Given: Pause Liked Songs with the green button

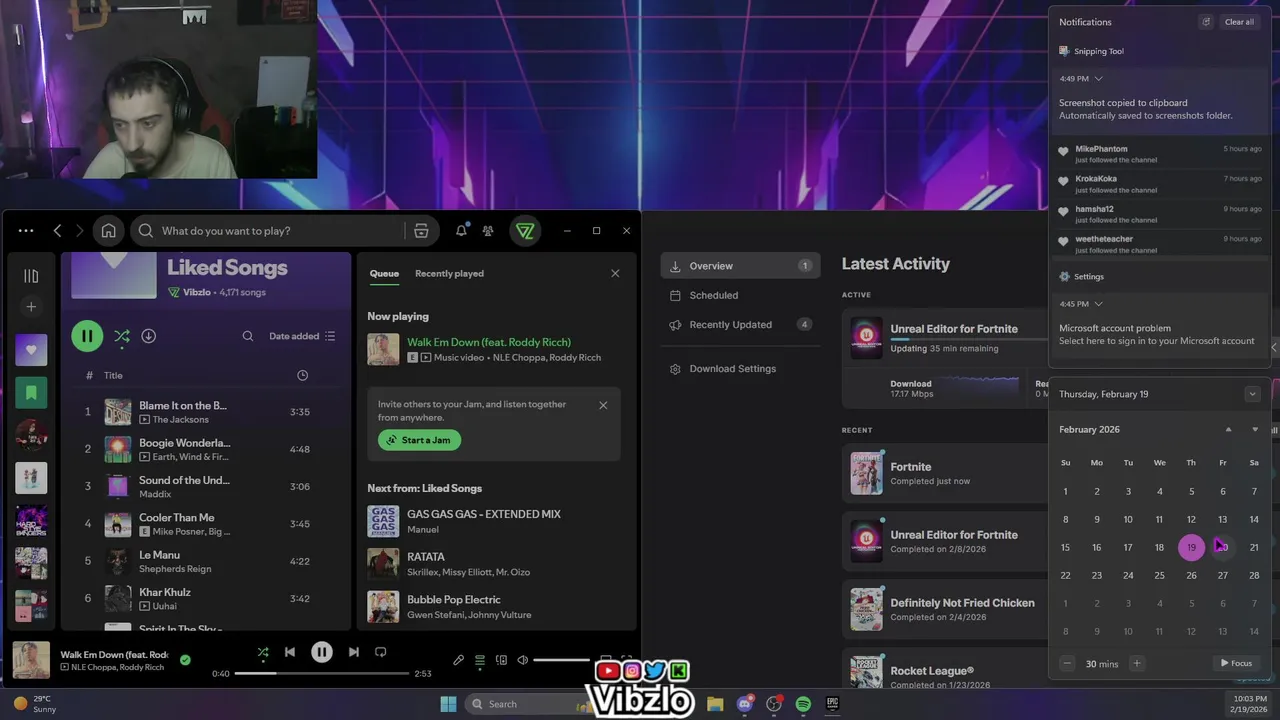Looking at the screenshot, I should coord(87,336).
